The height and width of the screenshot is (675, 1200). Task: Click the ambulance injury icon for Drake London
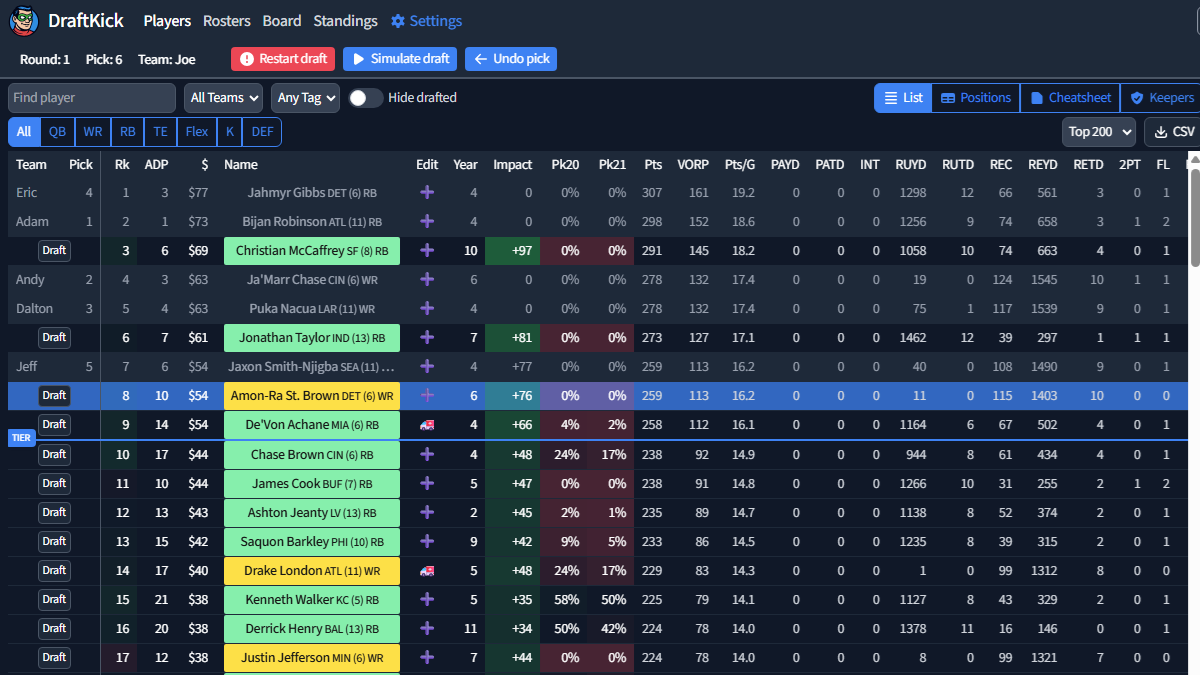coord(427,571)
